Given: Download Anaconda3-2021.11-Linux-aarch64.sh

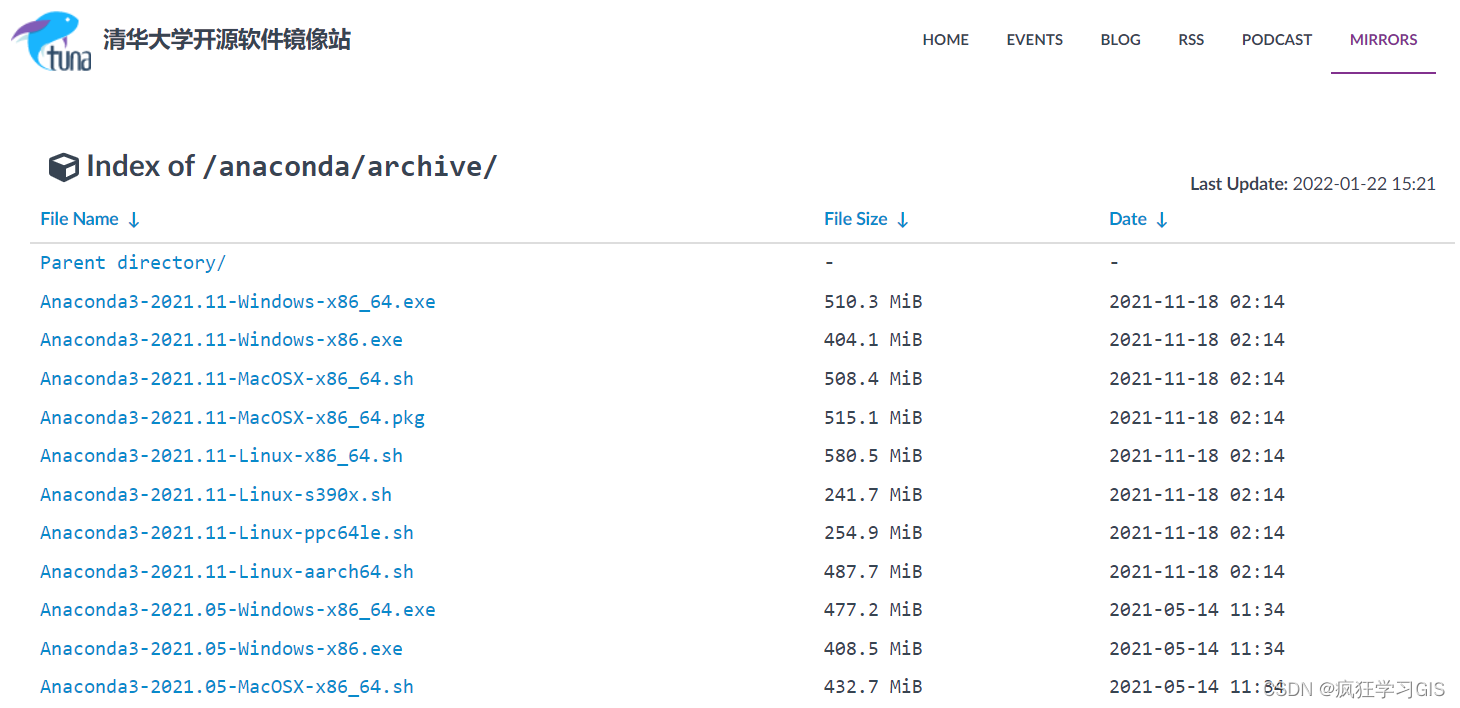Looking at the screenshot, I should tap(227, 571).
